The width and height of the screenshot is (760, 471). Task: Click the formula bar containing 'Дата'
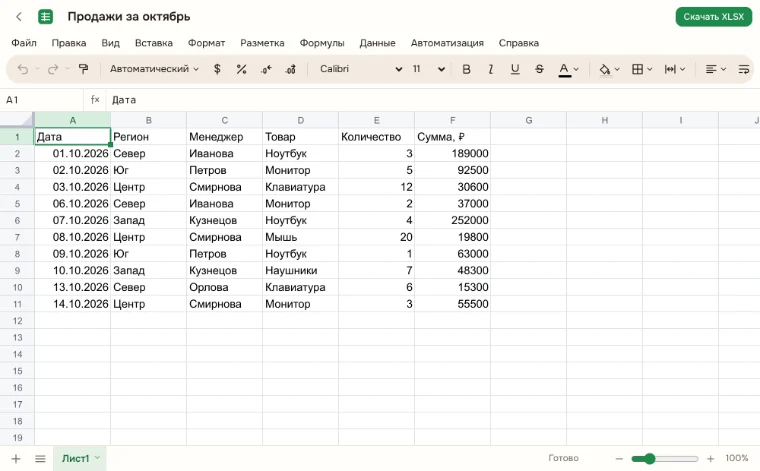pyautogui.click(x=431, y=100)
